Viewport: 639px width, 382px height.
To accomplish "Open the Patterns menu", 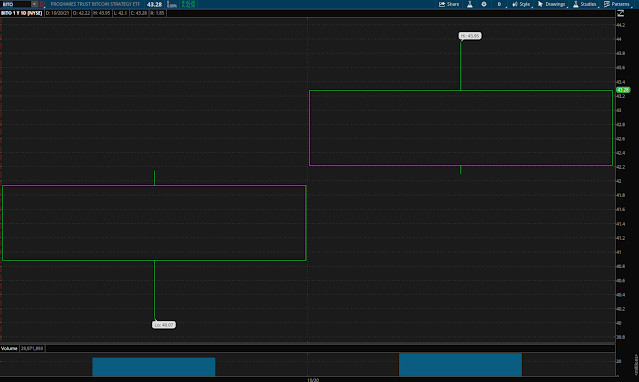I will (617, 4).
